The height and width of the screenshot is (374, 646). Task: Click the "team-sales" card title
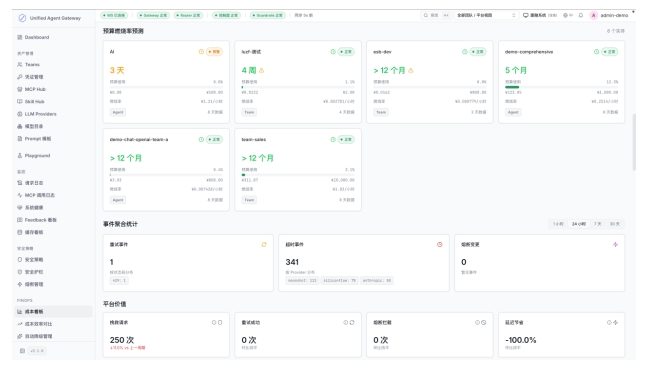pos(254,139)
